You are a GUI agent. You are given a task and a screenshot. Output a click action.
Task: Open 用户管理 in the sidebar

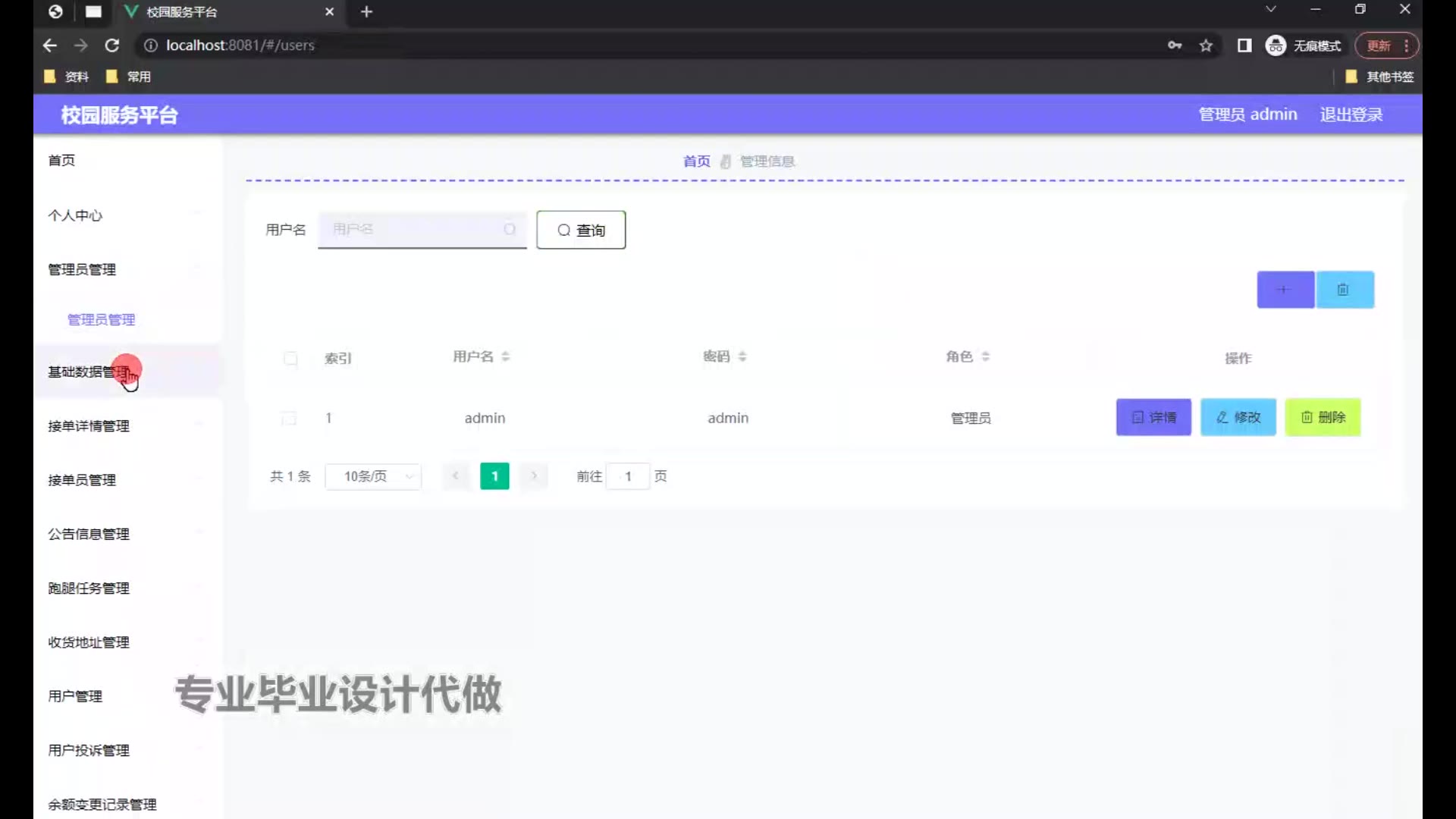pos(75,696)
